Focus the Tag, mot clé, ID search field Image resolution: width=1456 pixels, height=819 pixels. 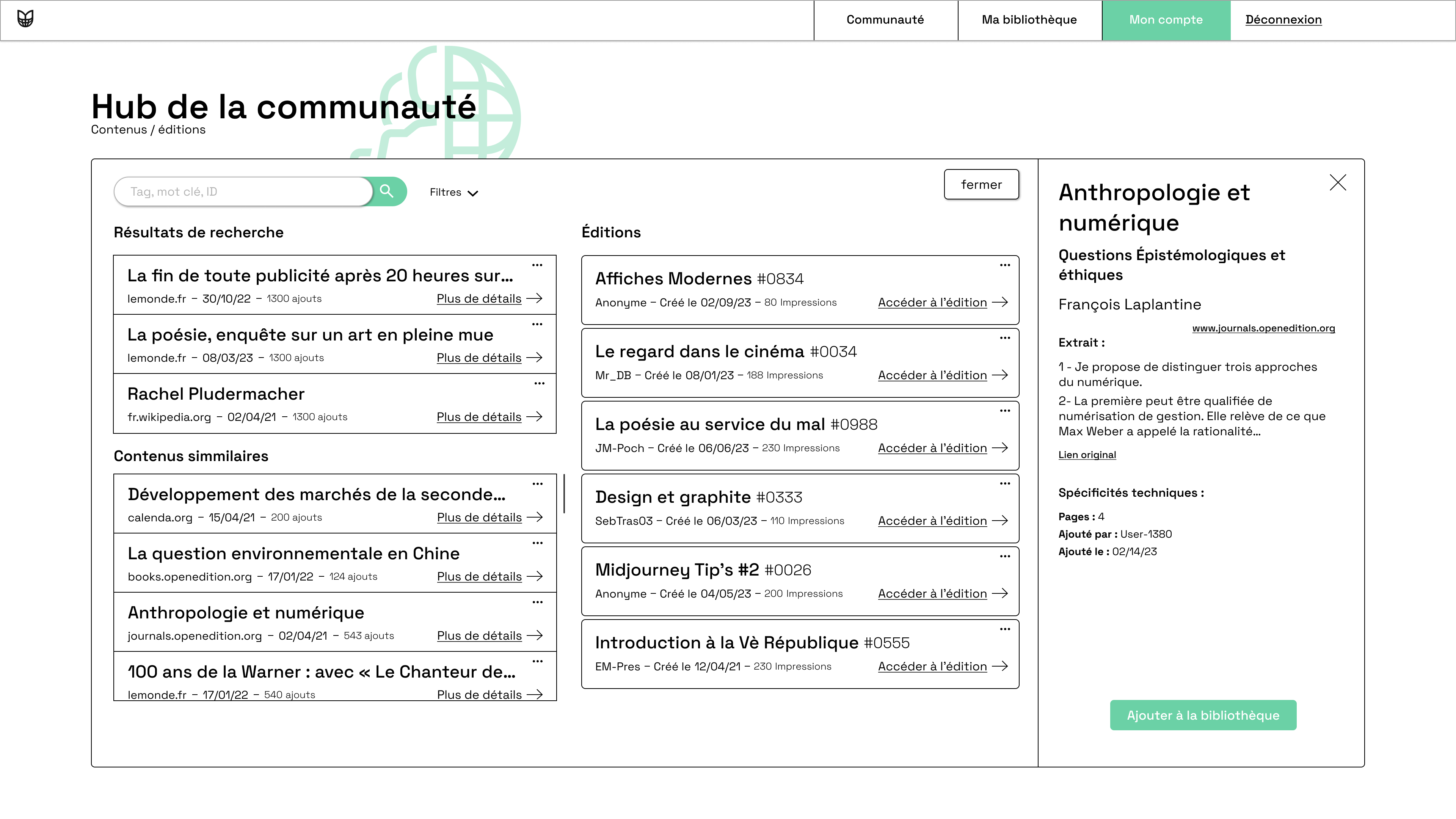coord(243,191)
